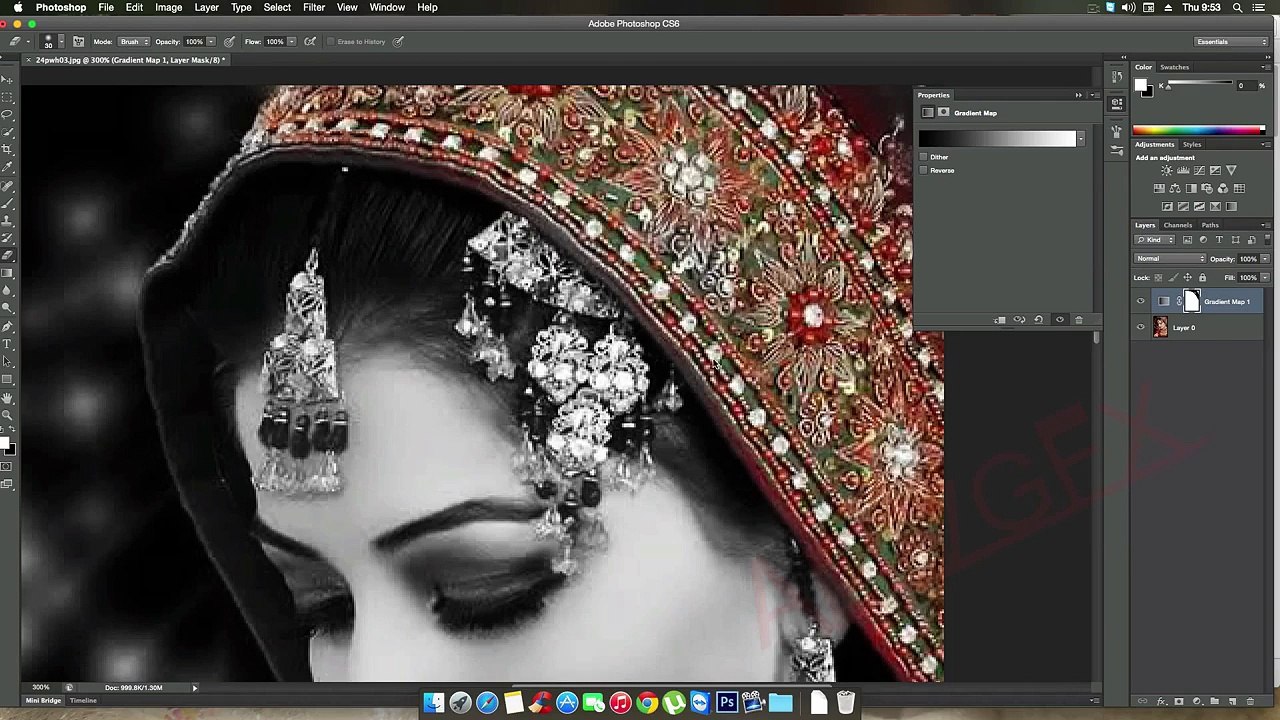The height and width of the screenshot is (720, 1280).
Task: Add a Curves adjustment
Action: click(1199, 170)
